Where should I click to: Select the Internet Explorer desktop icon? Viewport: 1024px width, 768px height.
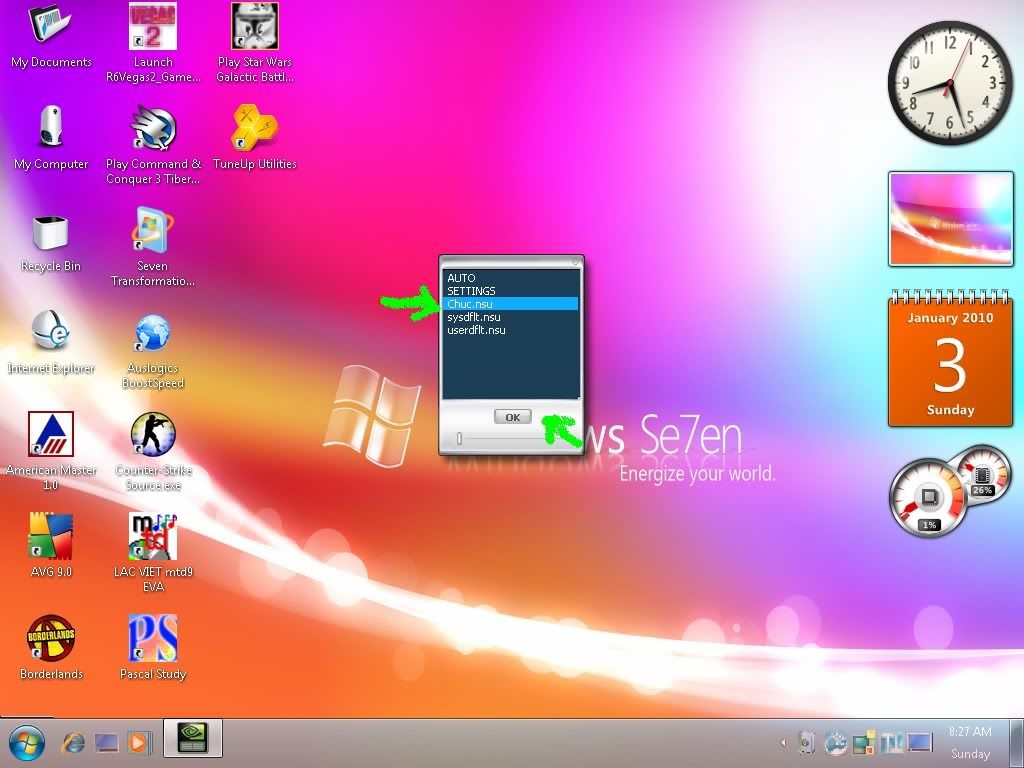pyautogui.click(x=51, y=342)
